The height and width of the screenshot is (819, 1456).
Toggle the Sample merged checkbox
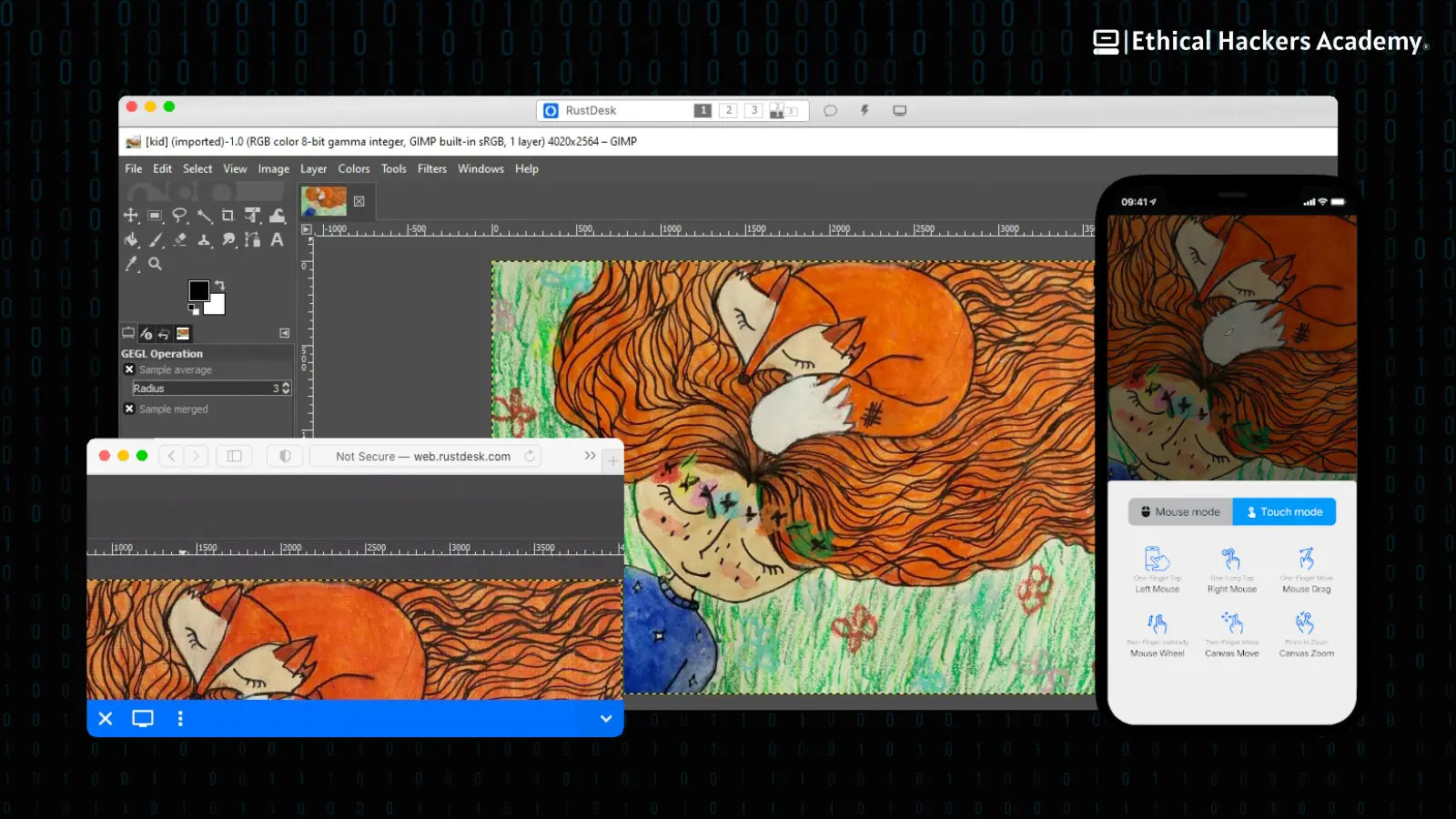[129, 409]
